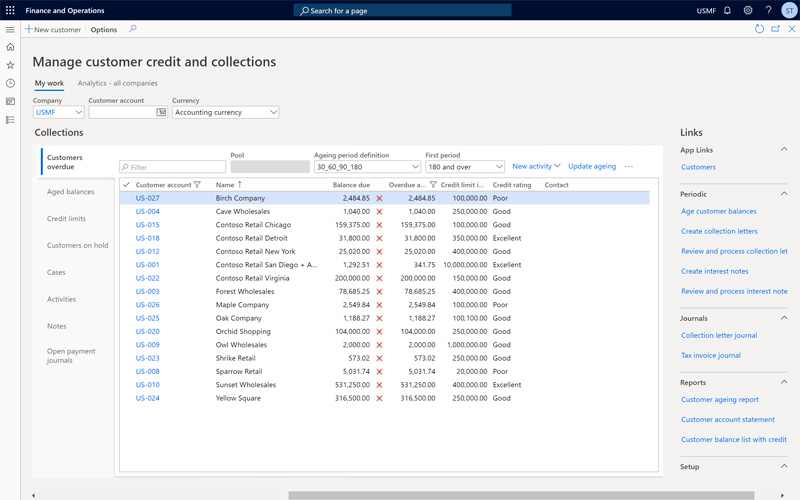Open Modules list icon in sidebar
The width and height of the screenshot is (800, 500).
[x=10, y=120]
